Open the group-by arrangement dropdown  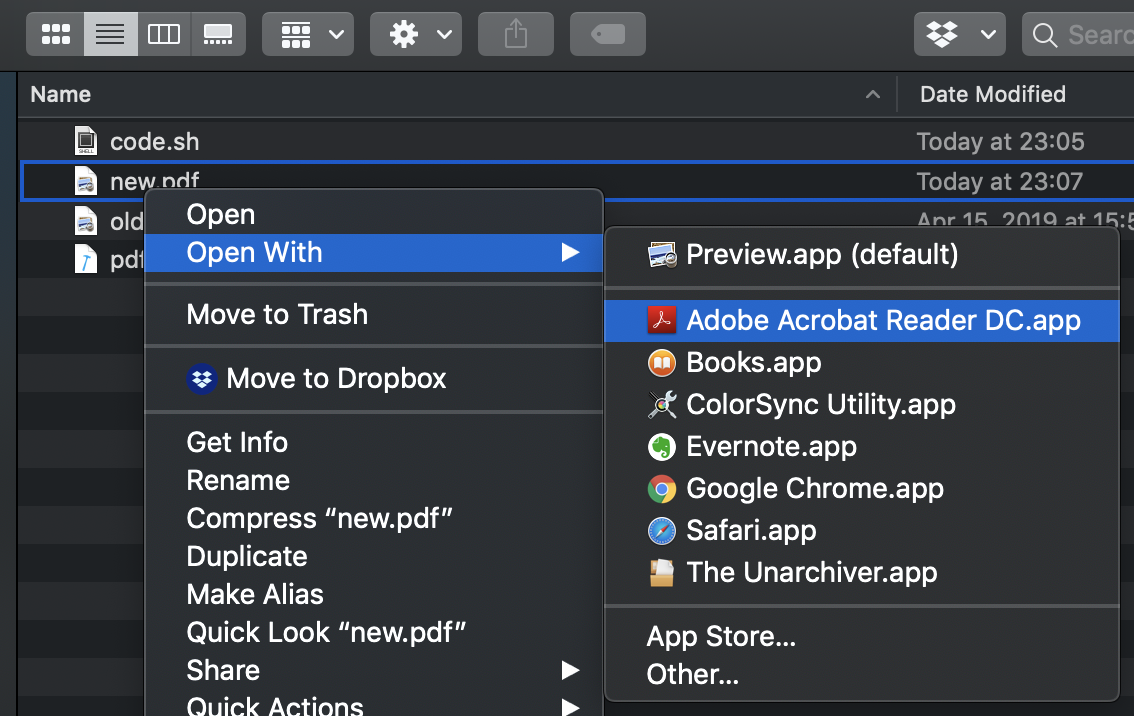[x=308, y=34]
